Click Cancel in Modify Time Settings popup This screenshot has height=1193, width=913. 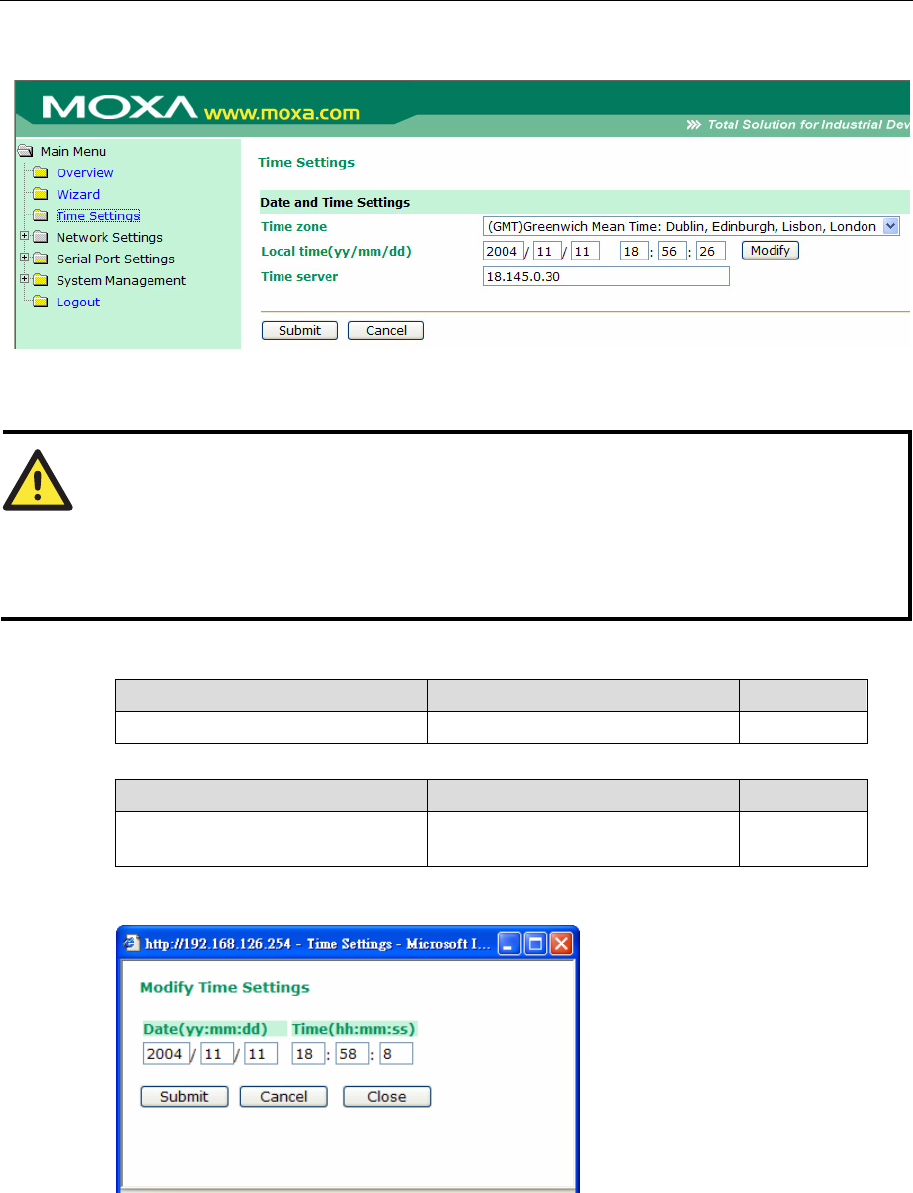coord(284,1096)
